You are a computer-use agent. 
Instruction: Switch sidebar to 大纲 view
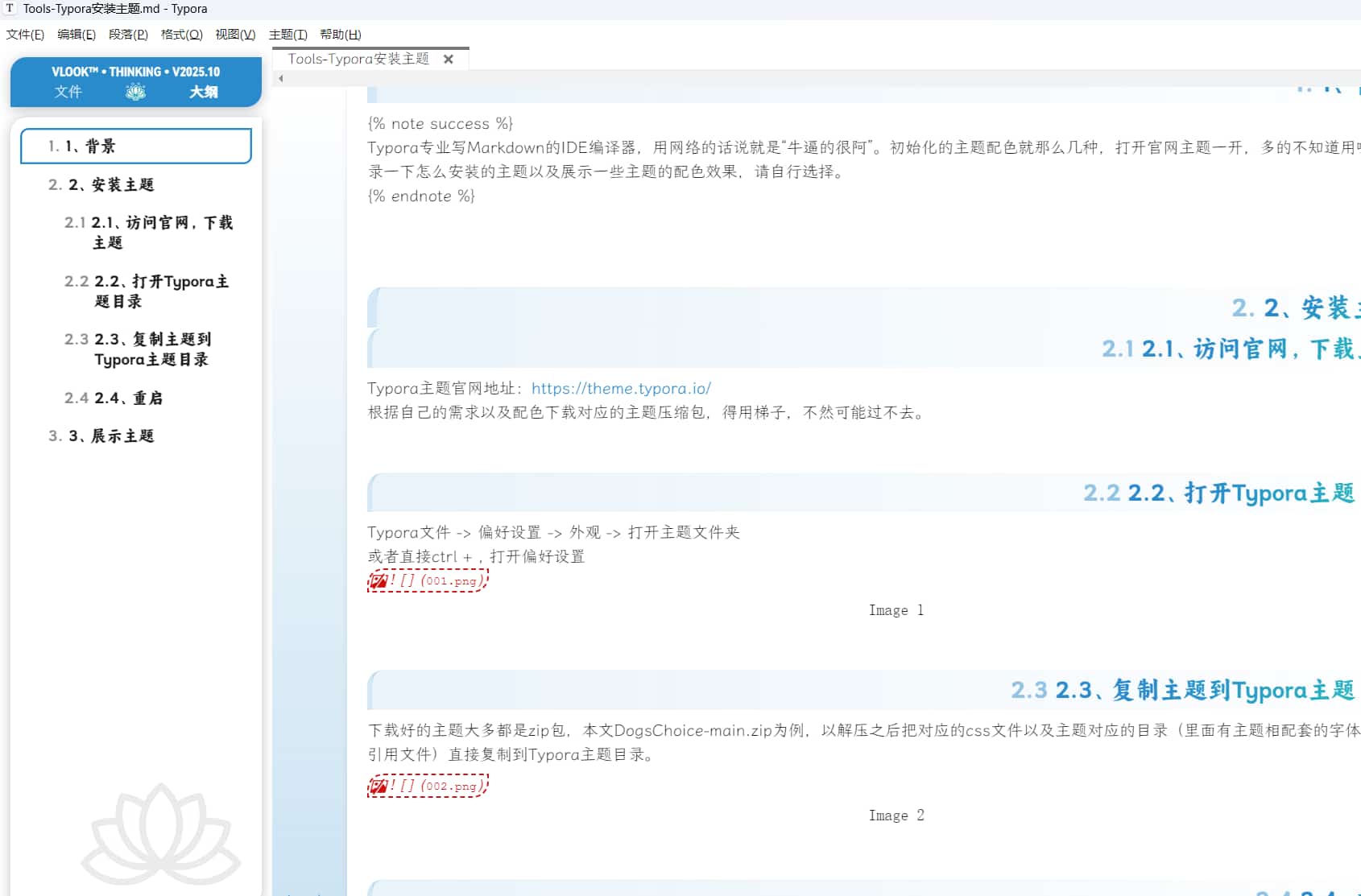coord(203,92)
